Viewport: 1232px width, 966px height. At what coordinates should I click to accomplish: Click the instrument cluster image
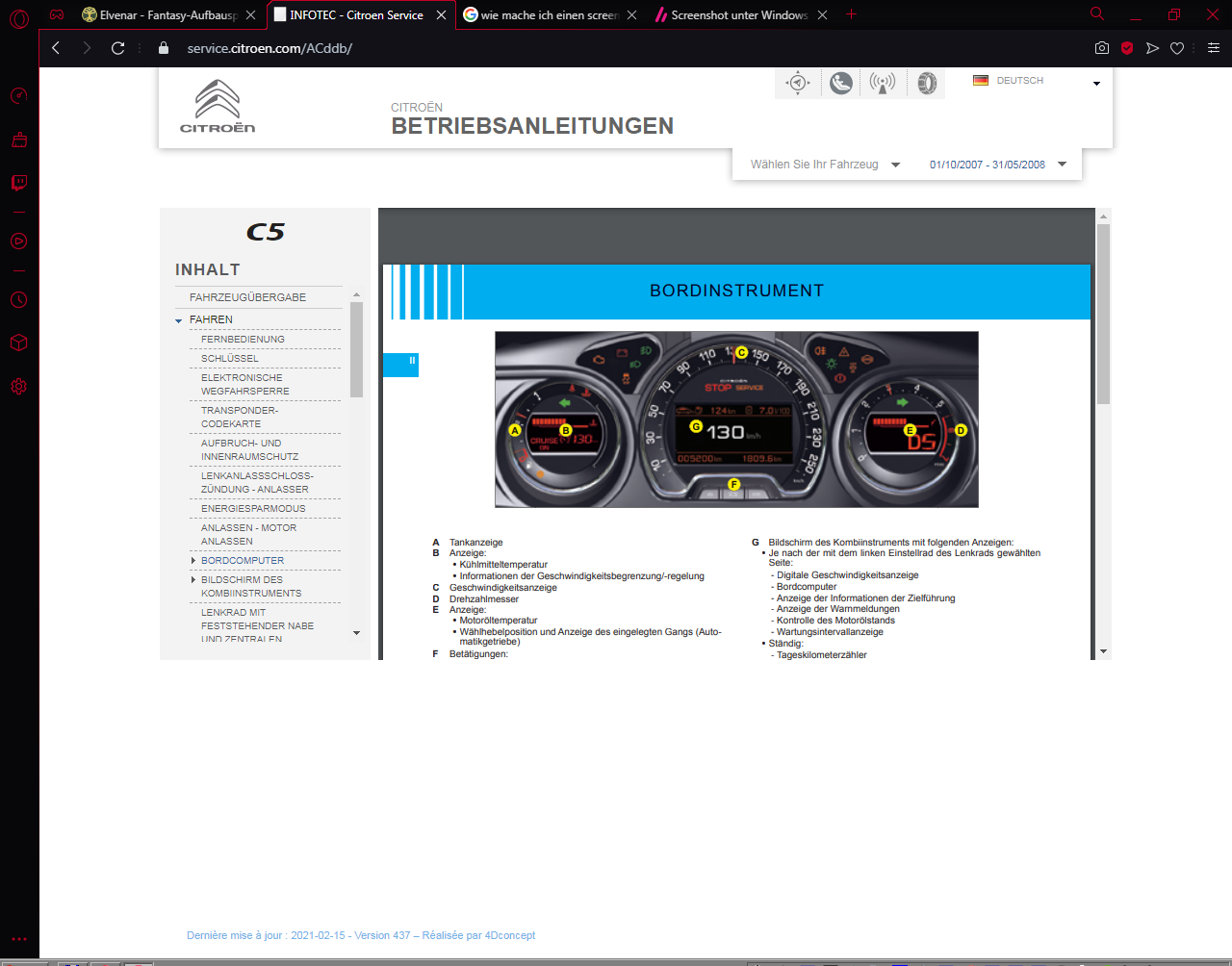736,419
